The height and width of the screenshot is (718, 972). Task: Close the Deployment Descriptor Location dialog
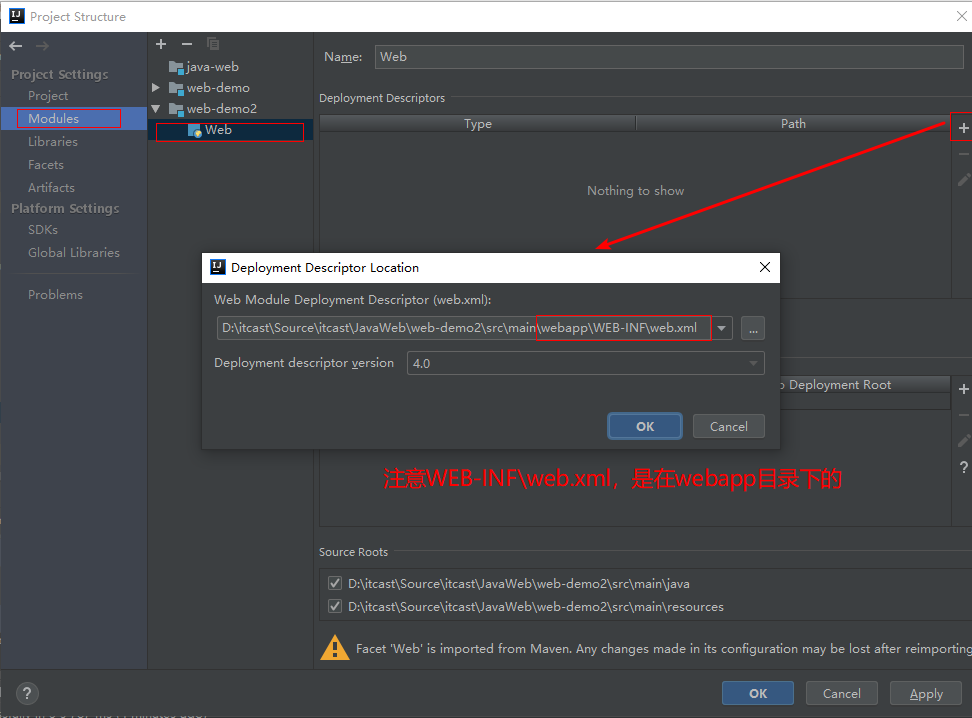(765, 267)
